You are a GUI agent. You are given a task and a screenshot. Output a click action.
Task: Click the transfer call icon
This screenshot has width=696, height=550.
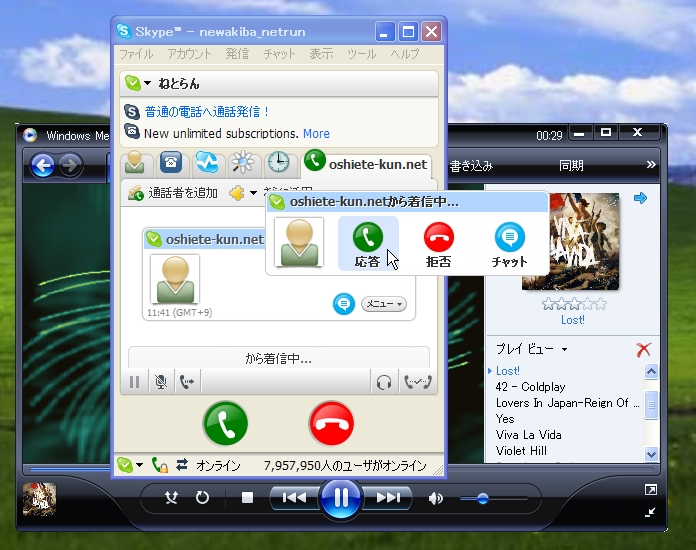(187, 382)
